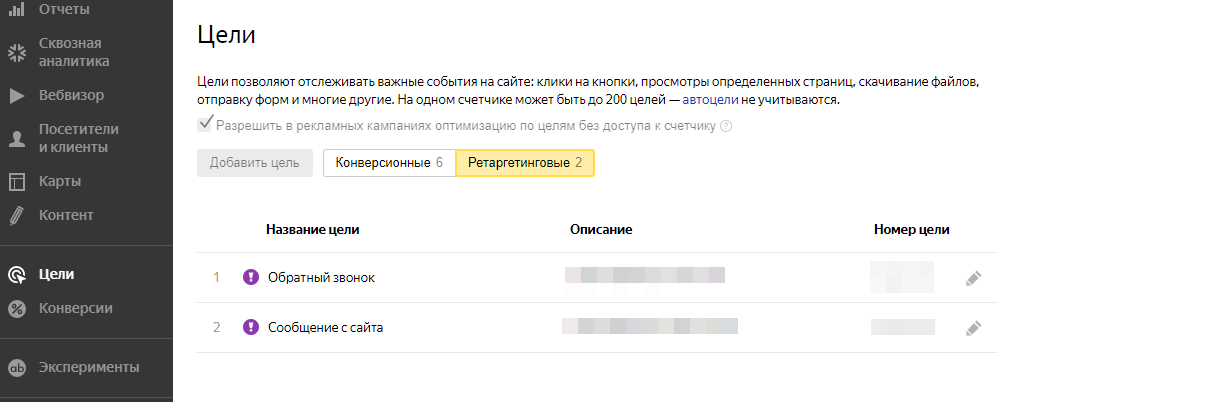Select the Сообщение с сайта goal name
This screenshot has width=1226, height=402.
click(x=325, y=326)
